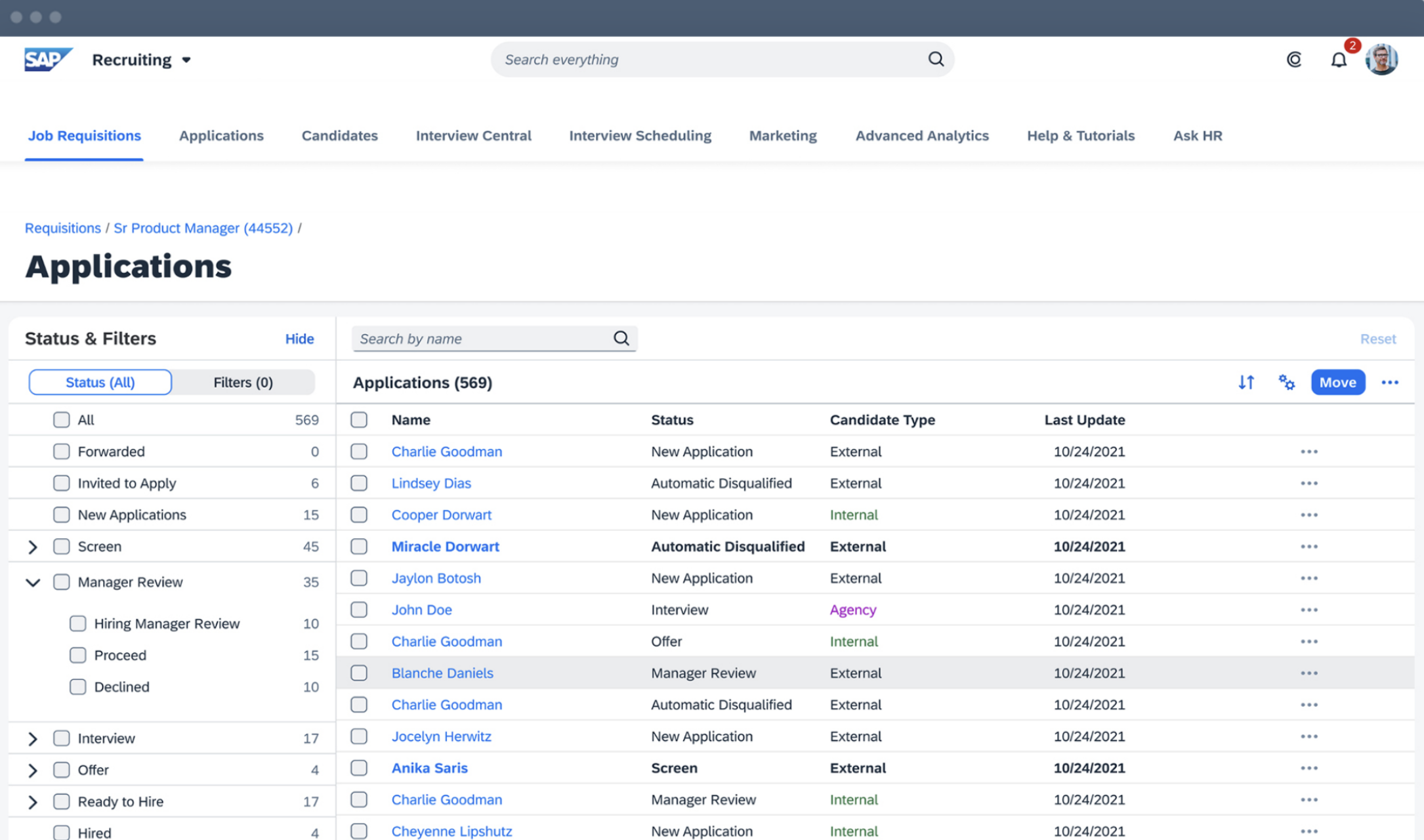Select the Filters (0) segment
Image resolution: width=1424 pixels, height=840 pixels.
tap(243, 382)
